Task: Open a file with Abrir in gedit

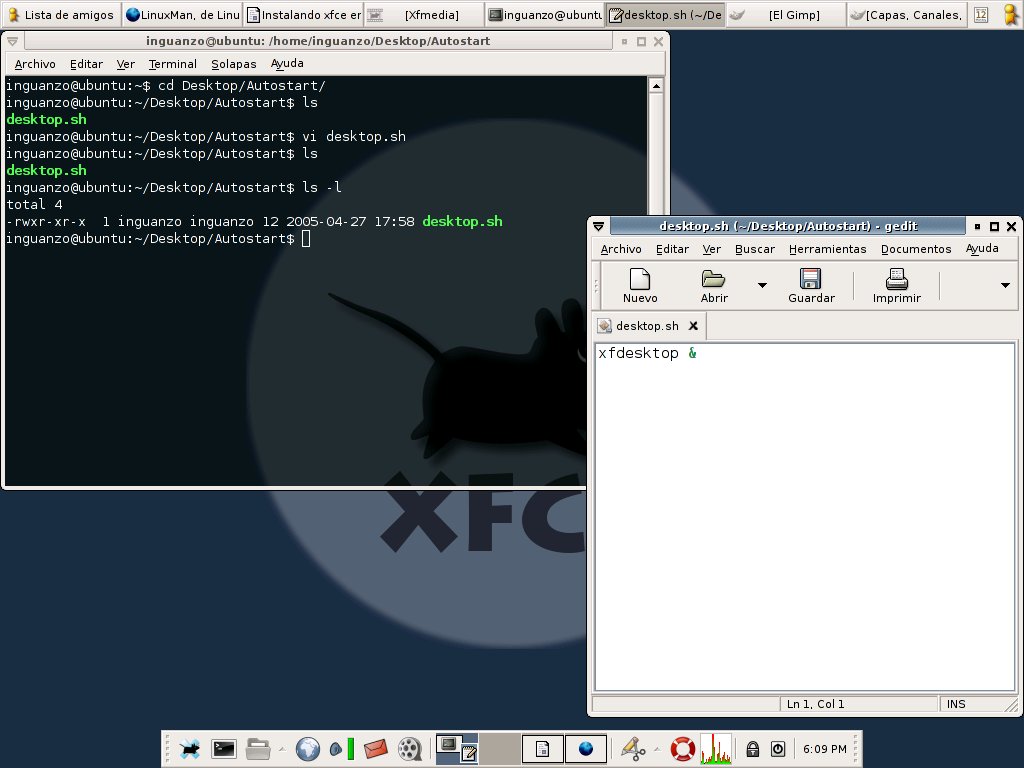Action: tap(714, 286)
